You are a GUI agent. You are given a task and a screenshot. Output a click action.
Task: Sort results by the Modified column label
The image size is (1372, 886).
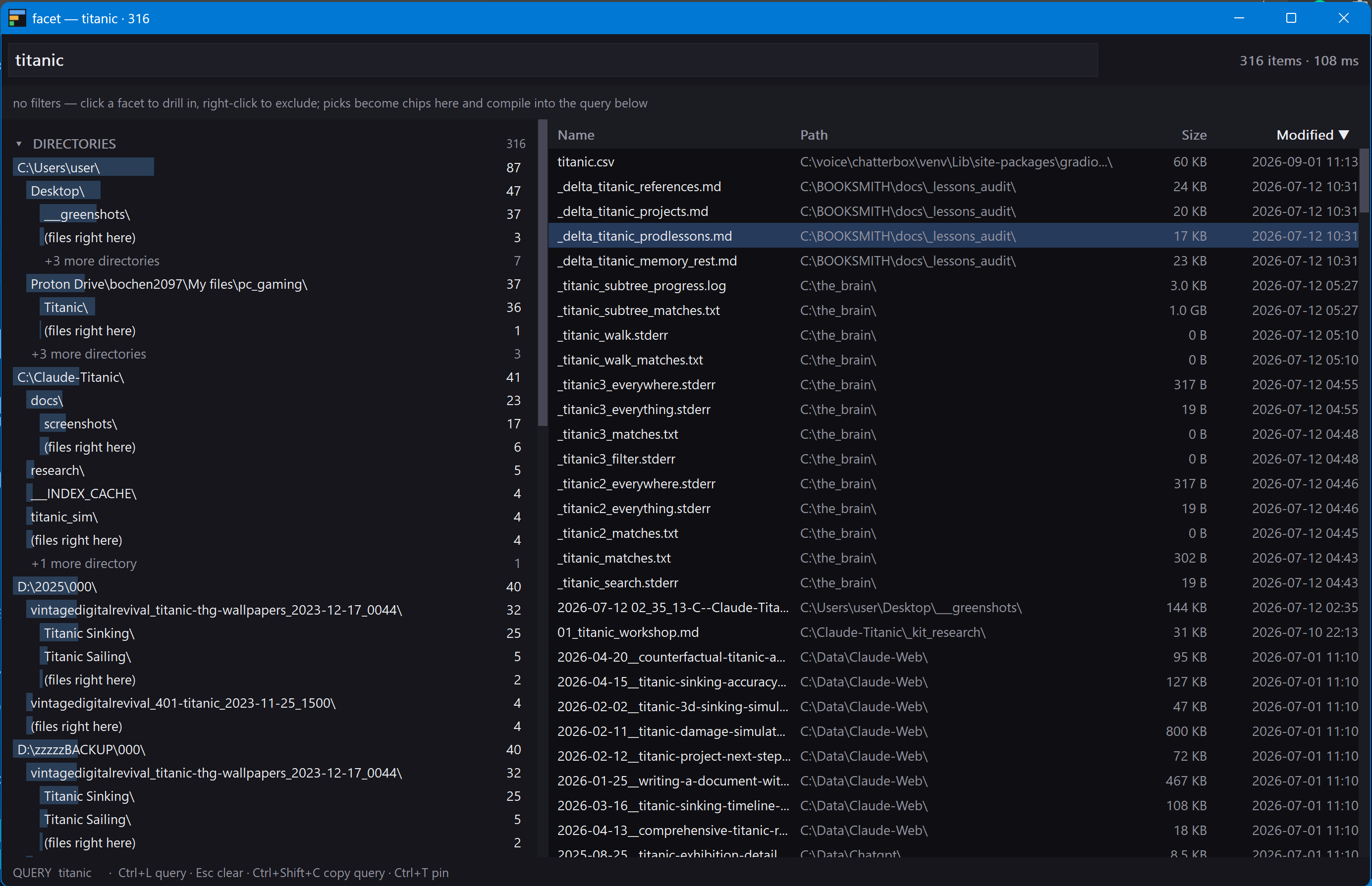(x=1305, y=135)
